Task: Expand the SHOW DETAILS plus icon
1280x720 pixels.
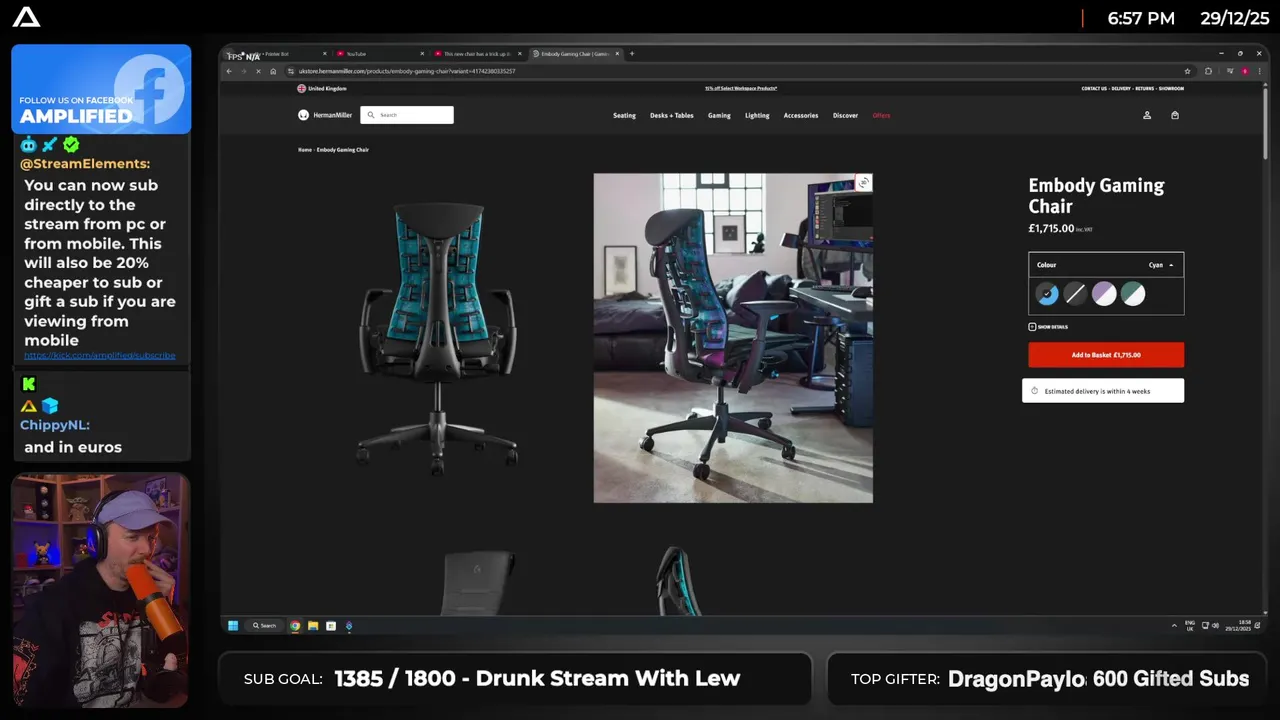Action: (1032, 327)
